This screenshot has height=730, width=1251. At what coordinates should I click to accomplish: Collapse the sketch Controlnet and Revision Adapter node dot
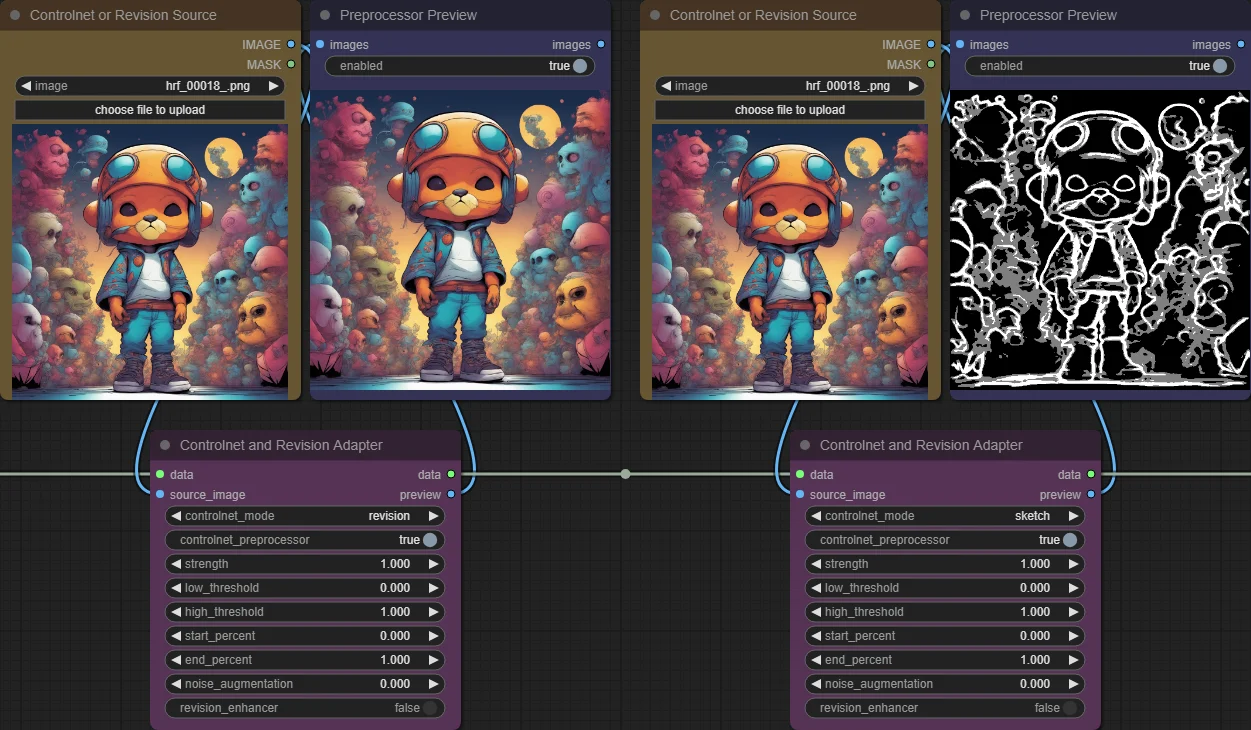coord(805,445)
